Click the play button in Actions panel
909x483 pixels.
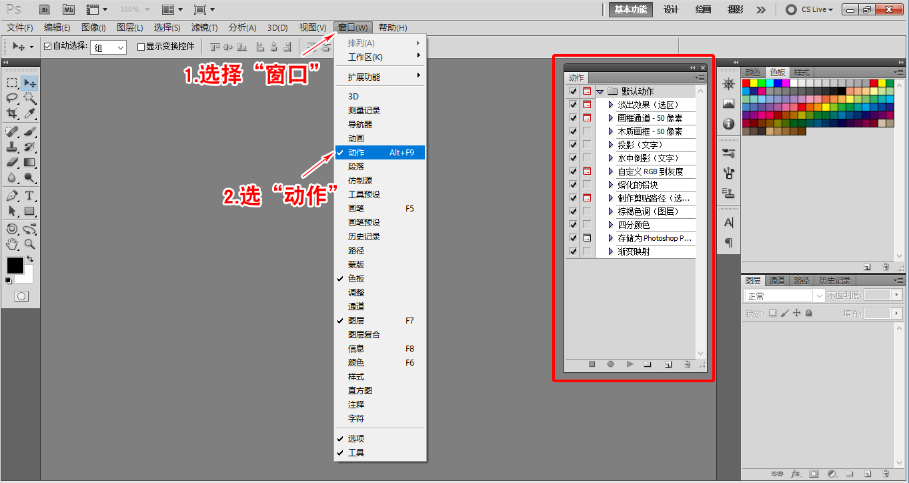click(629, 365)
